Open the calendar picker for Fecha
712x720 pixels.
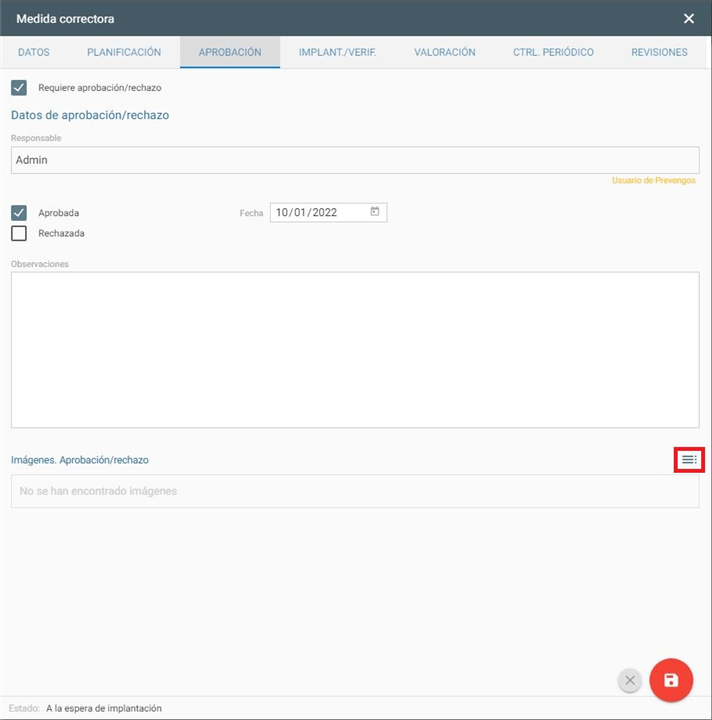point(375,212)
